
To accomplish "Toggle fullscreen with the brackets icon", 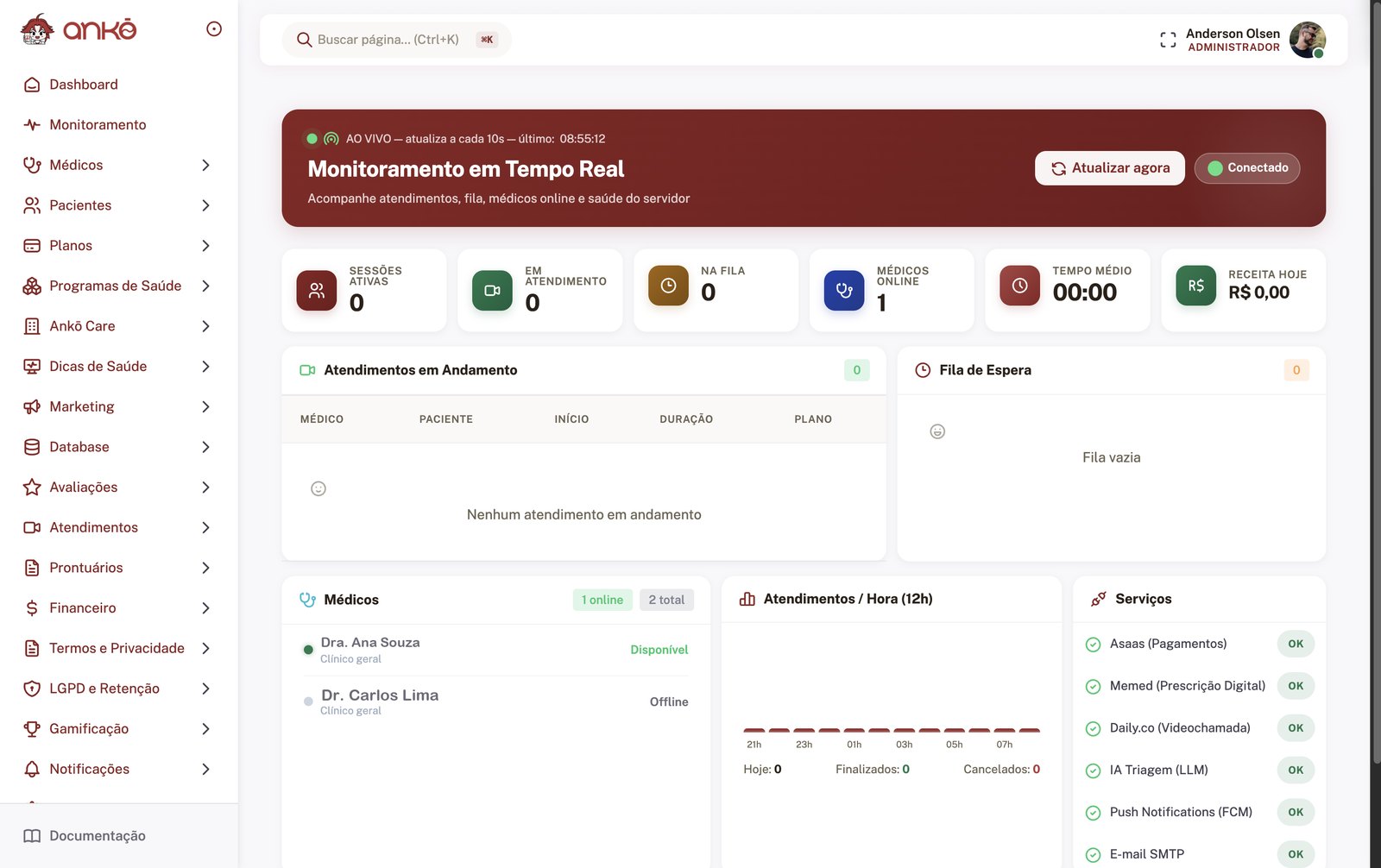I will click(1168, 40).
